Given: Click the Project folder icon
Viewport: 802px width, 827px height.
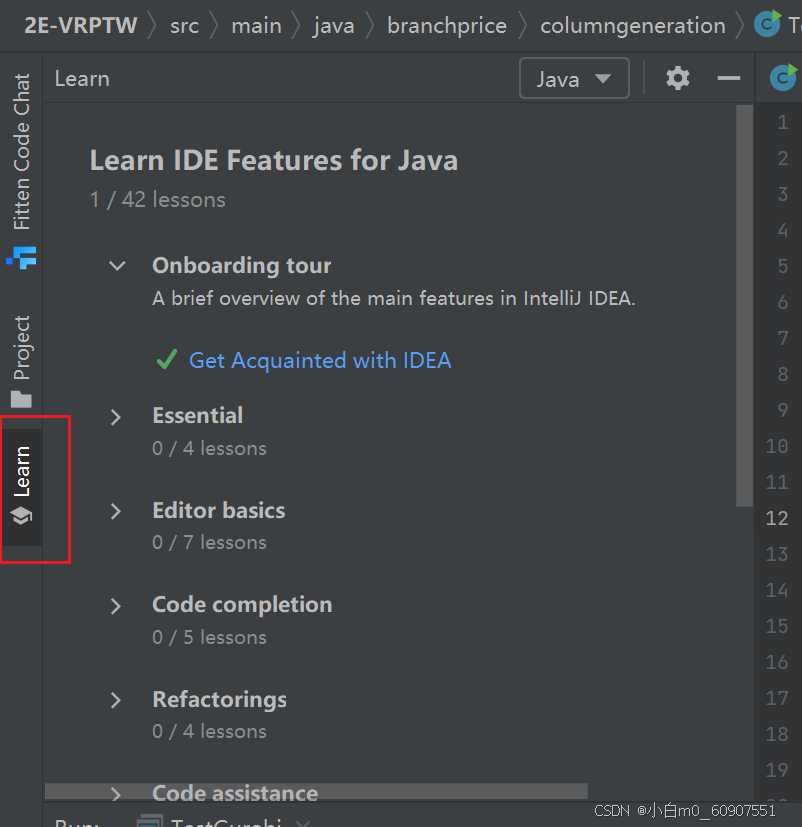Looking at the screenshot, I should coord(21,399).
